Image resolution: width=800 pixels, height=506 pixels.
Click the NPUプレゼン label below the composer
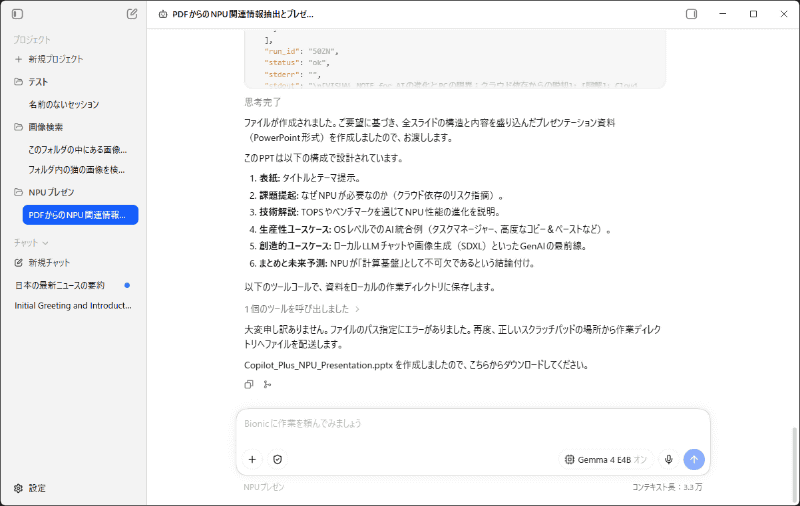(264, 487)
